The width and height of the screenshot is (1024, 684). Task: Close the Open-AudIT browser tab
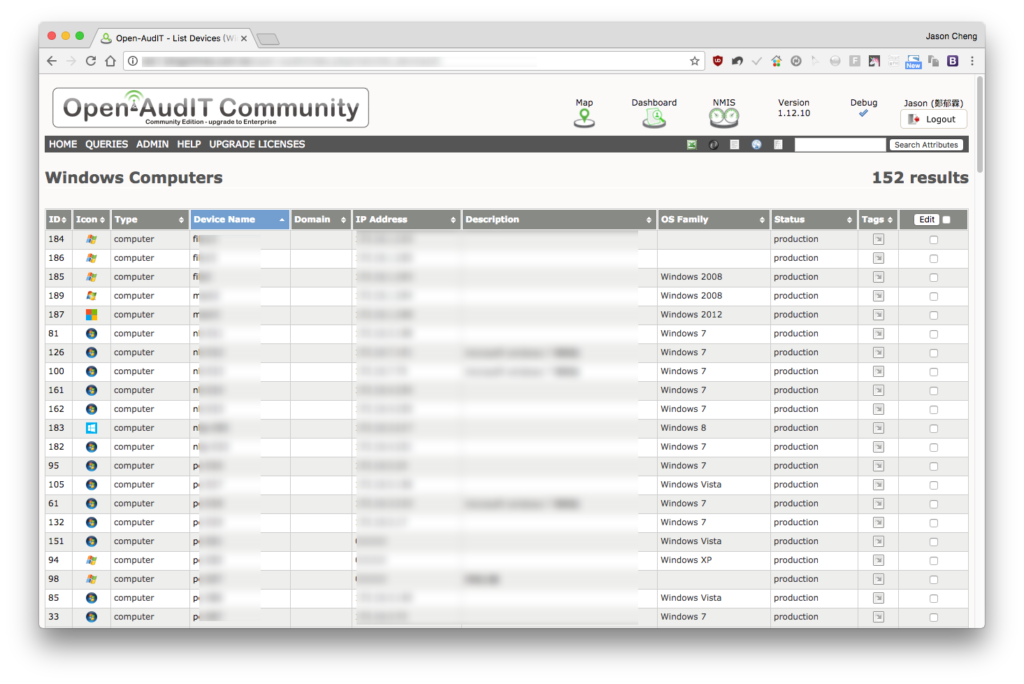[x=244, y=39]
